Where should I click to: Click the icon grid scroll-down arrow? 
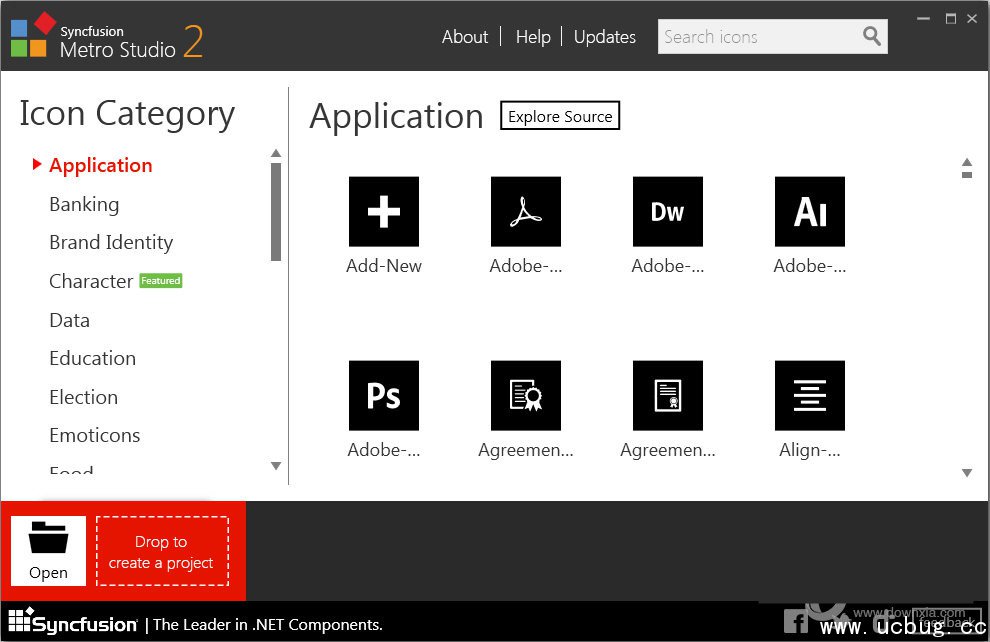tap(967, 473)
